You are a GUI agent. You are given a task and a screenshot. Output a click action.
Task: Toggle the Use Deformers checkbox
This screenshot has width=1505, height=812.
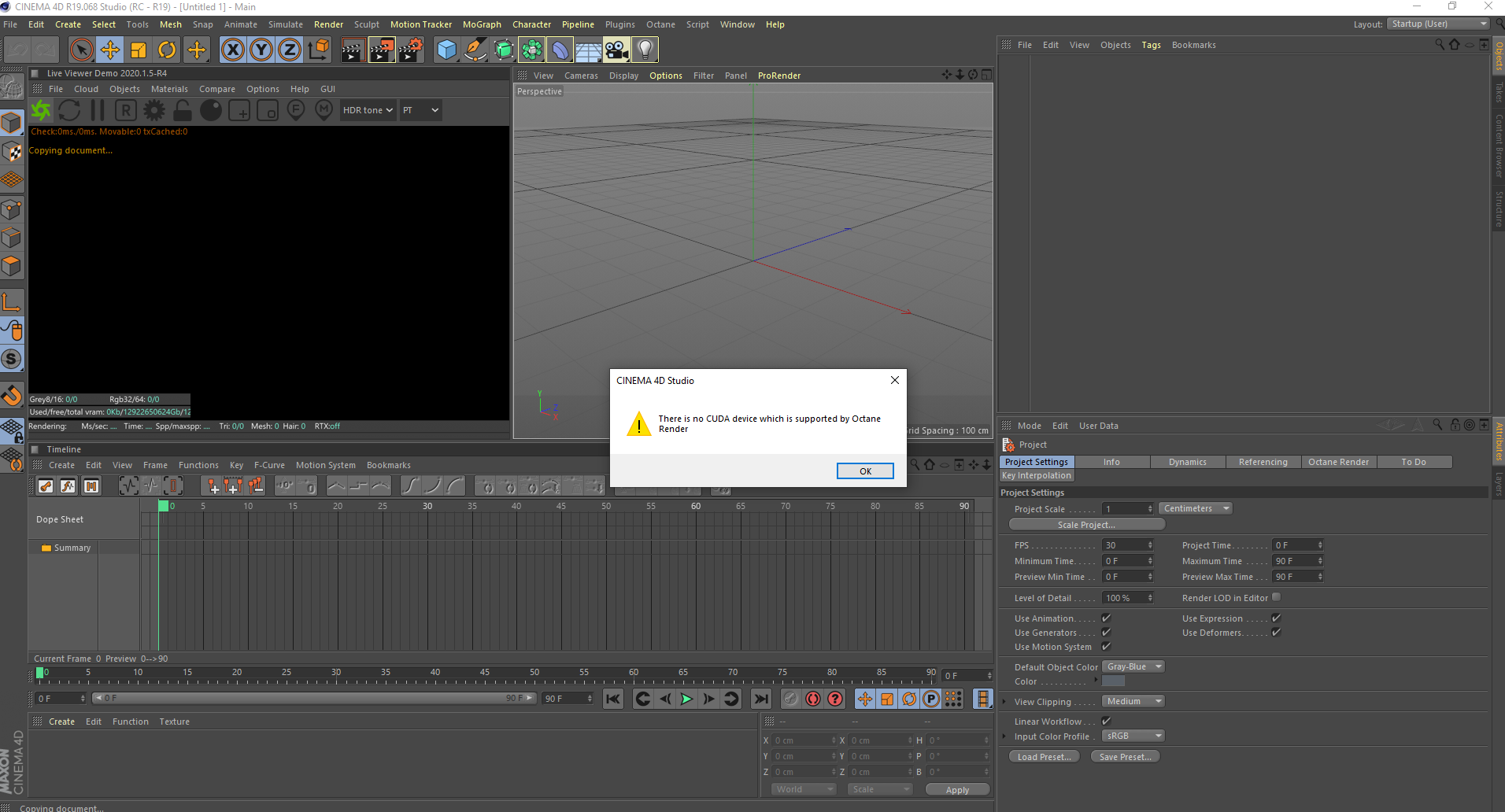tap(1276, 633)
